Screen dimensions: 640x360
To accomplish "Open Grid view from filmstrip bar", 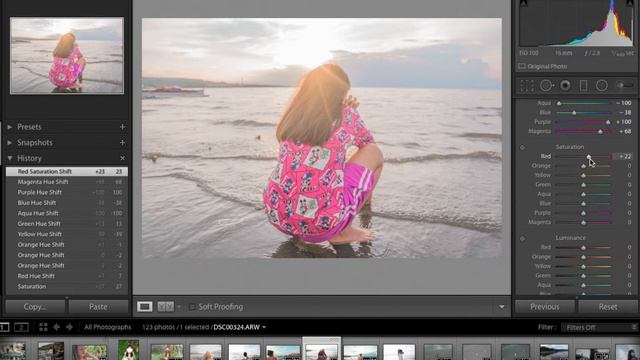I will (x=43, y=327).
